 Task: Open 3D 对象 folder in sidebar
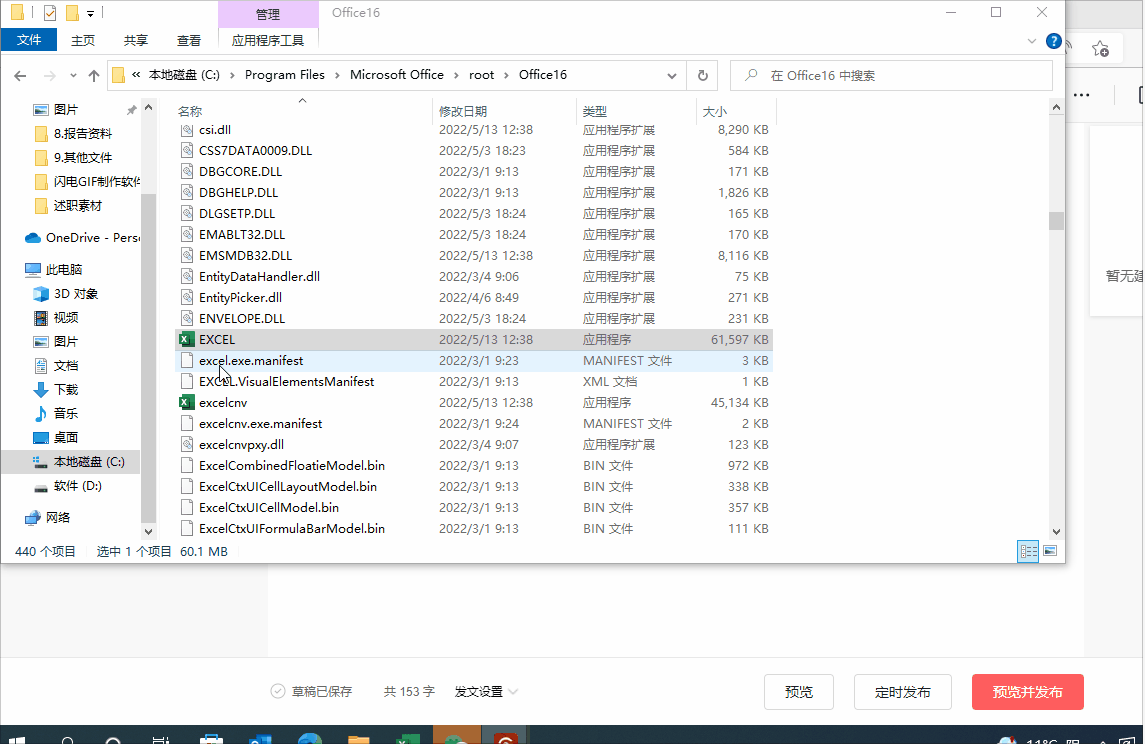(x=66, y=294)
